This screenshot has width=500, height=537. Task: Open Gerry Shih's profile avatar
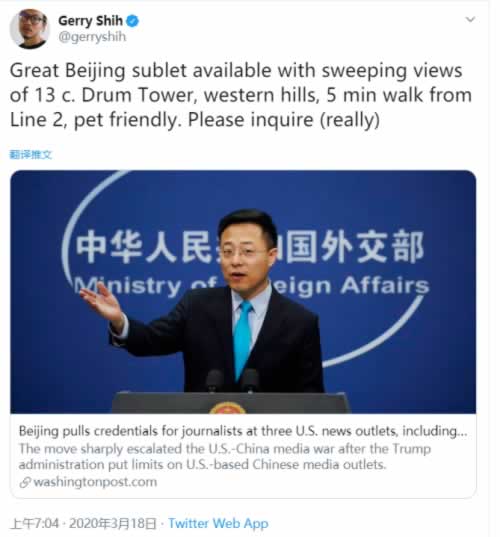click(x=29, y=29)
